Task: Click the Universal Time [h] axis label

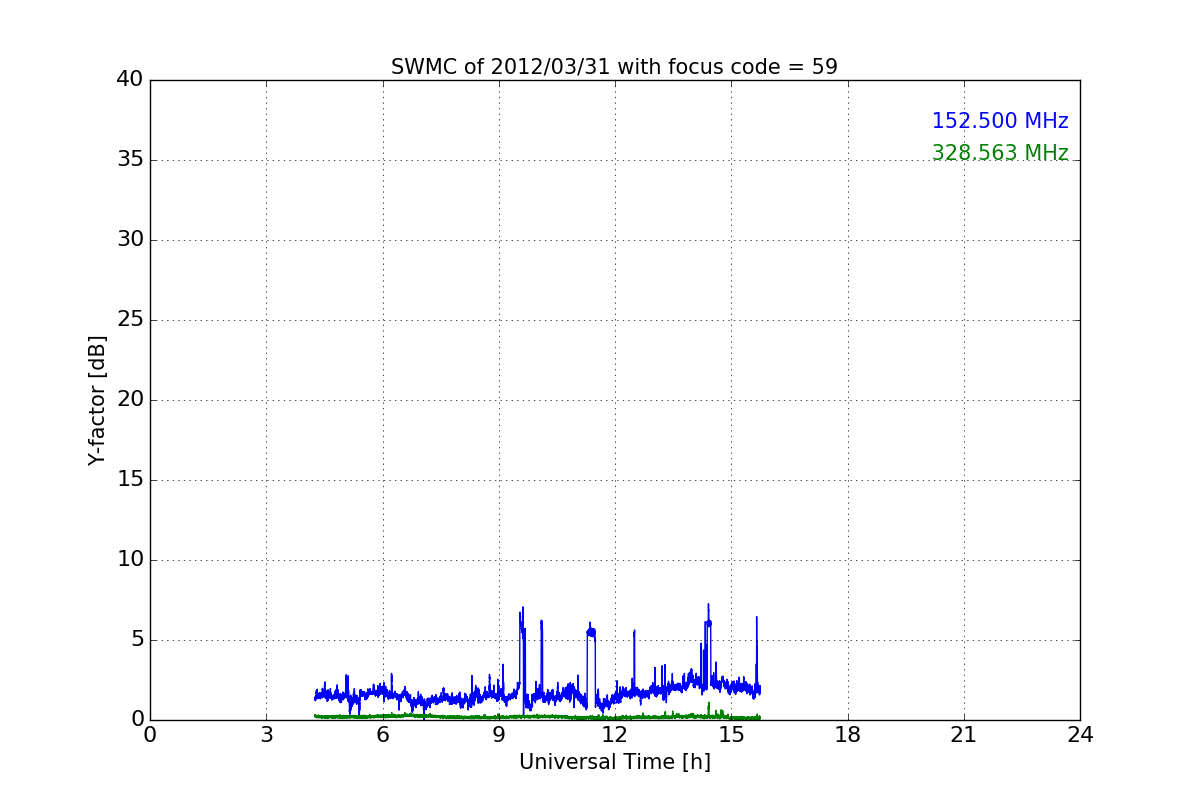Action: (615, 762)
